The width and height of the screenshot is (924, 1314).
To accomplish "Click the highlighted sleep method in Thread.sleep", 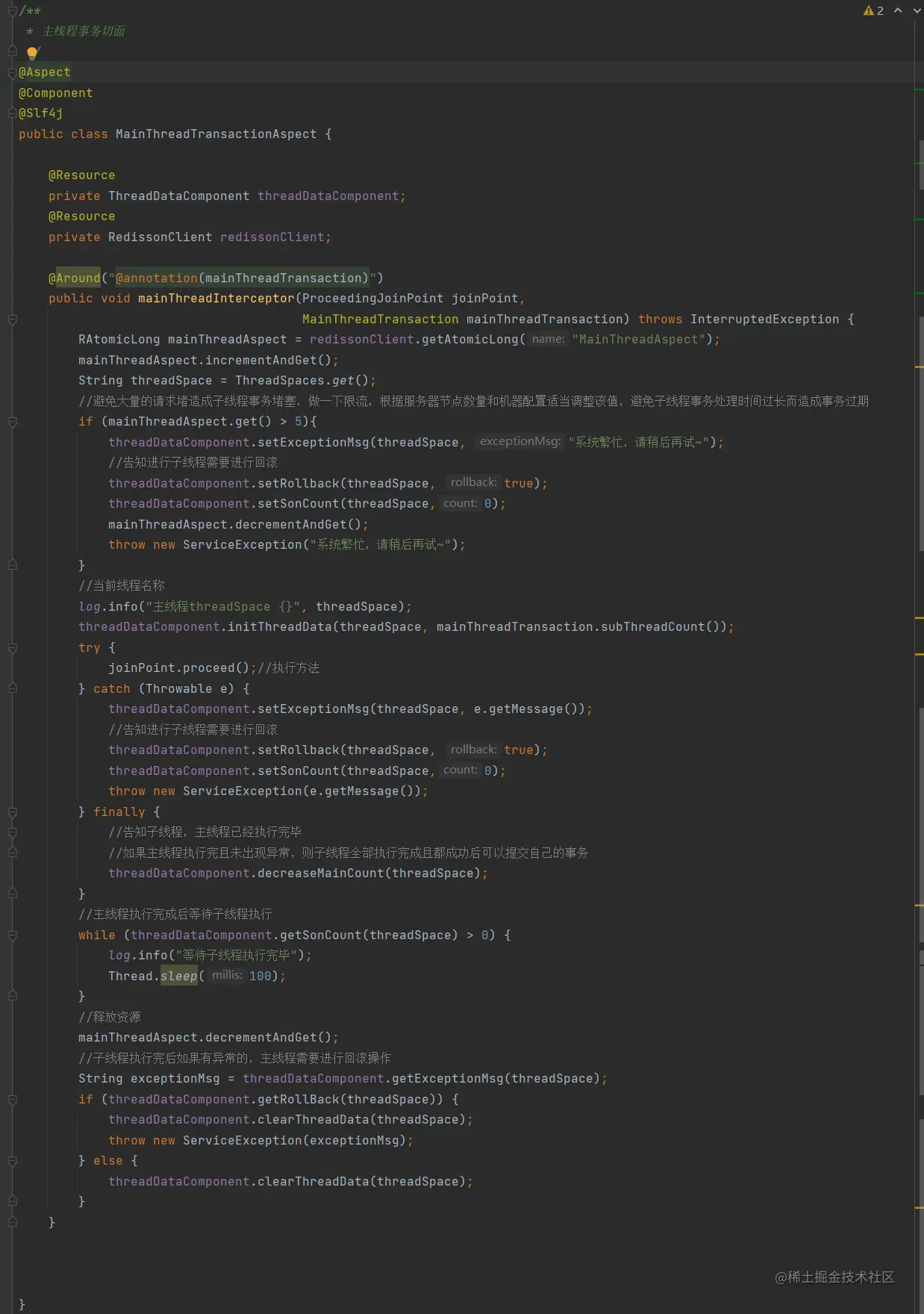I will (x=179, y=976).
